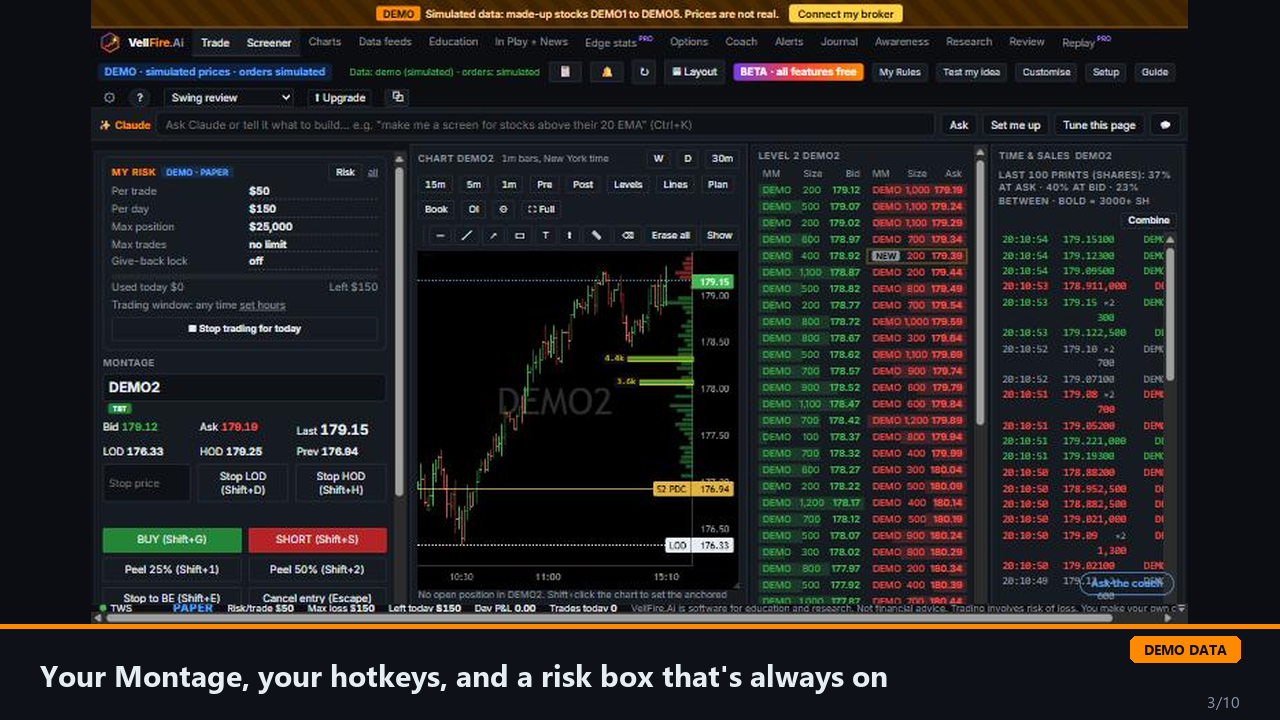This screenshot has height=720, width=1280.
Task: Switch to the Screener tab
Action: tap(269, 43)
